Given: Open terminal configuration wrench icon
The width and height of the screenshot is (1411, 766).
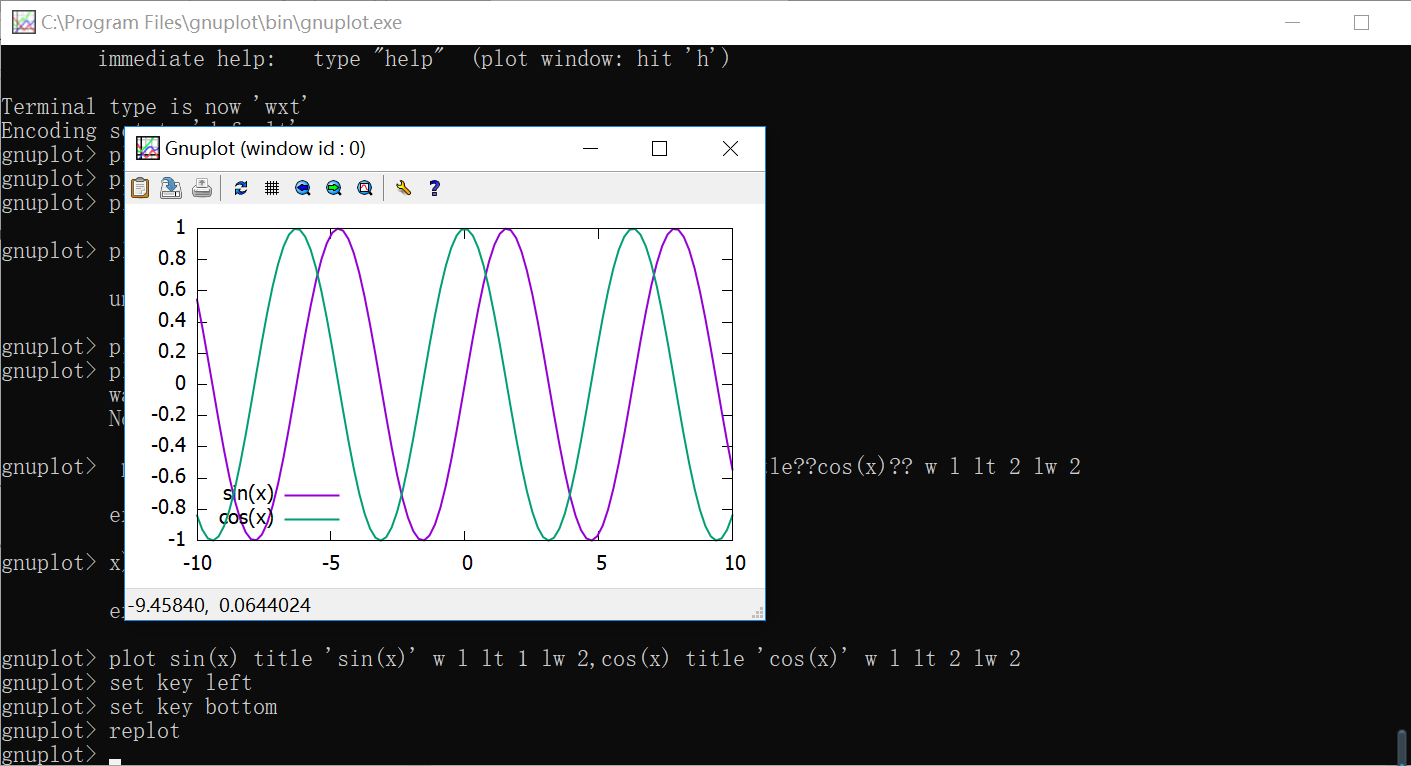Looking at the screenshot, I should tap(403, 187).
